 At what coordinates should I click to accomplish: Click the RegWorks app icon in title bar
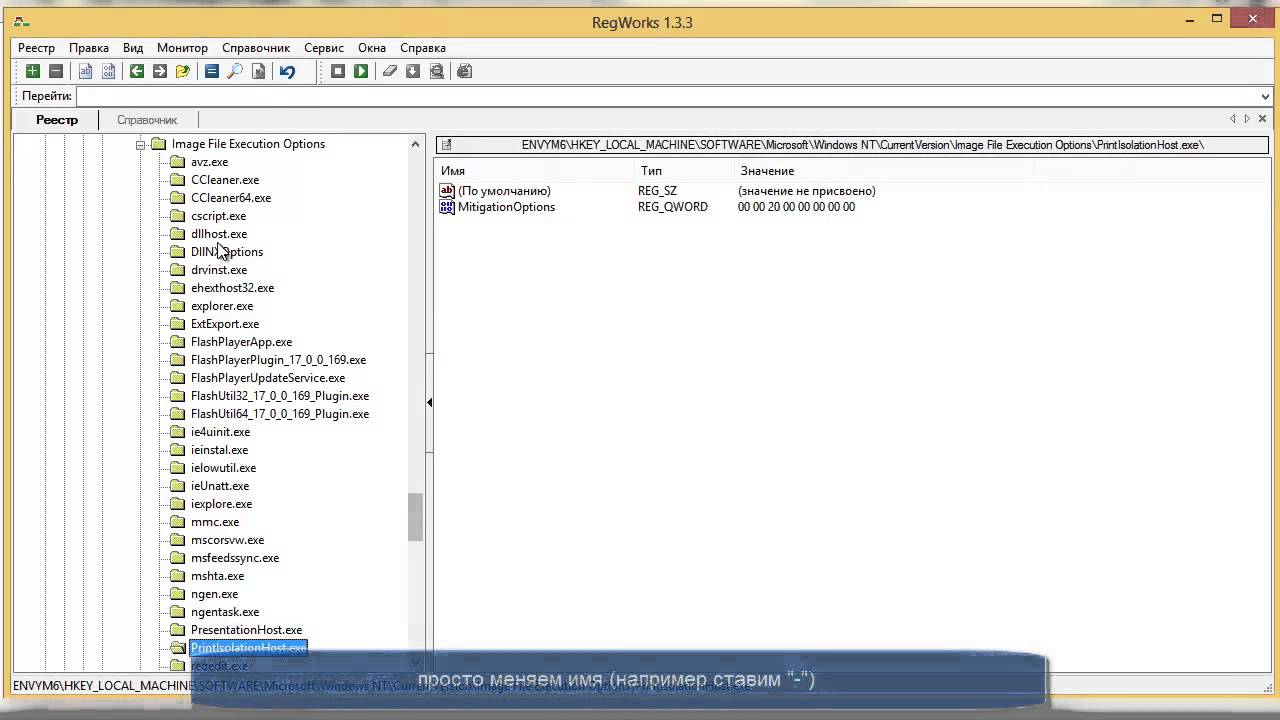pyautogui.click(x=21, y=22)
